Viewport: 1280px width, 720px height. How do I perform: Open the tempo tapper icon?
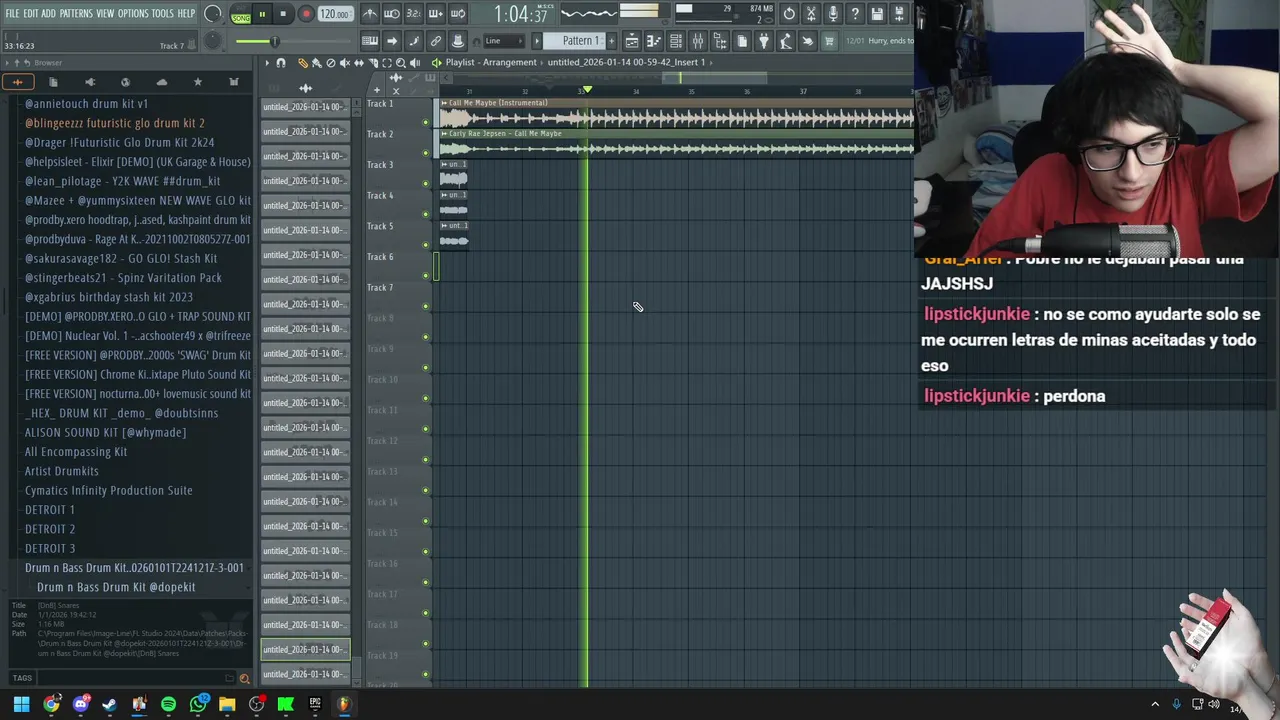click(785, 41)
